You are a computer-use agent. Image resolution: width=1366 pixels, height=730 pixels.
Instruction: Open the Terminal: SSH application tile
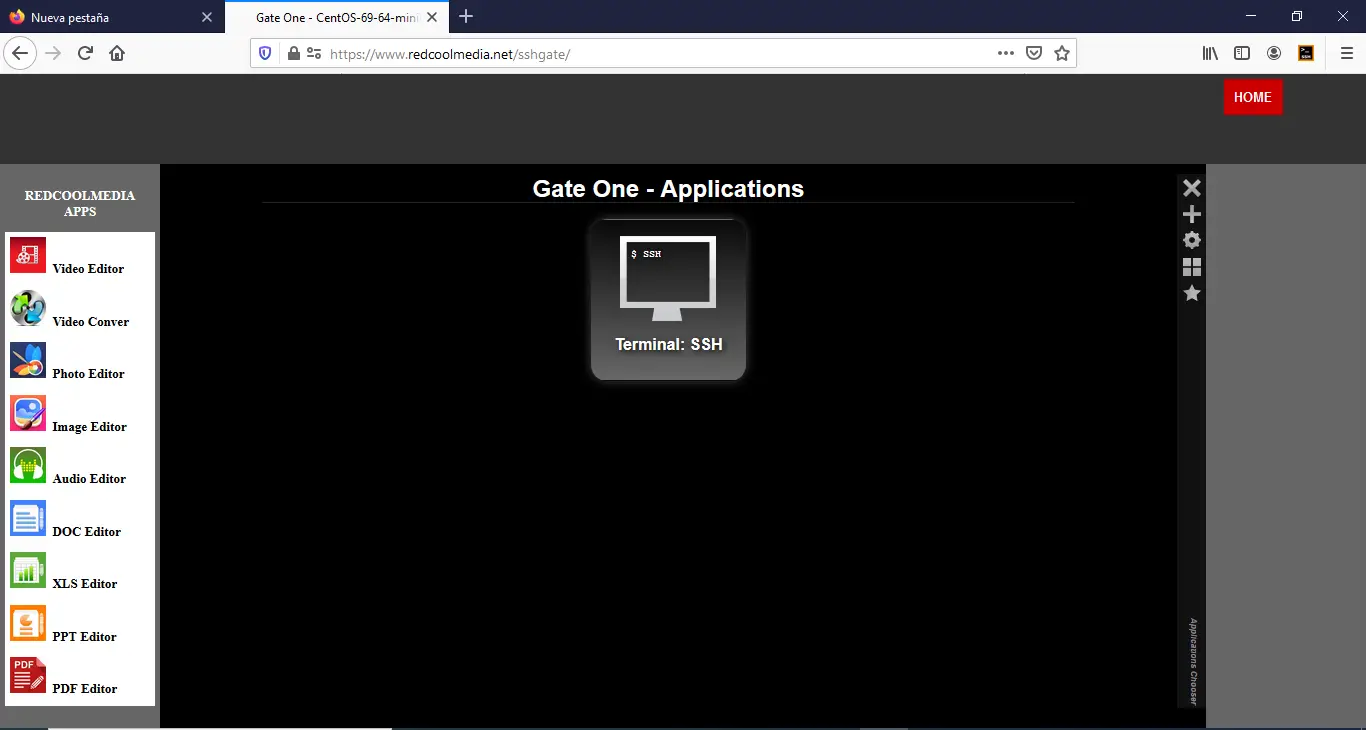[x=668, y=299]
